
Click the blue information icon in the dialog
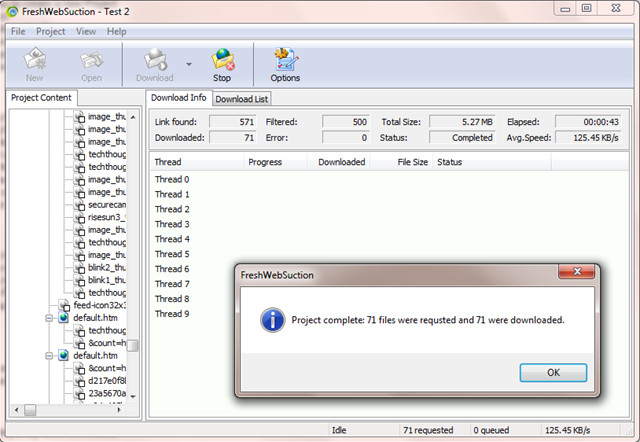point(272,320)
